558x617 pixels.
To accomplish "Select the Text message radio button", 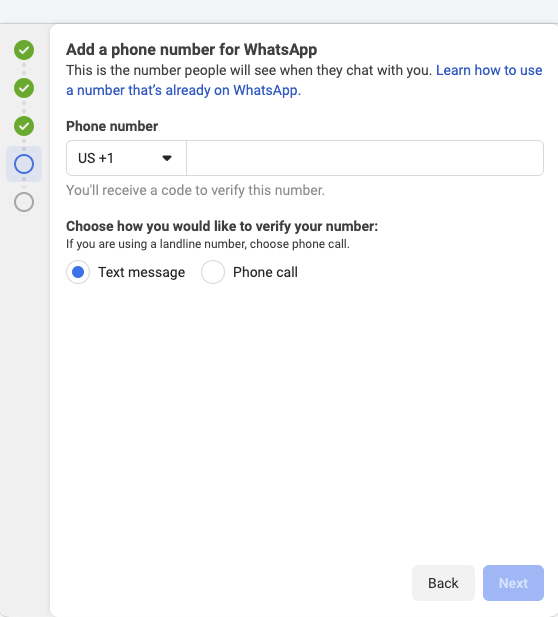I will click(78, 272).
